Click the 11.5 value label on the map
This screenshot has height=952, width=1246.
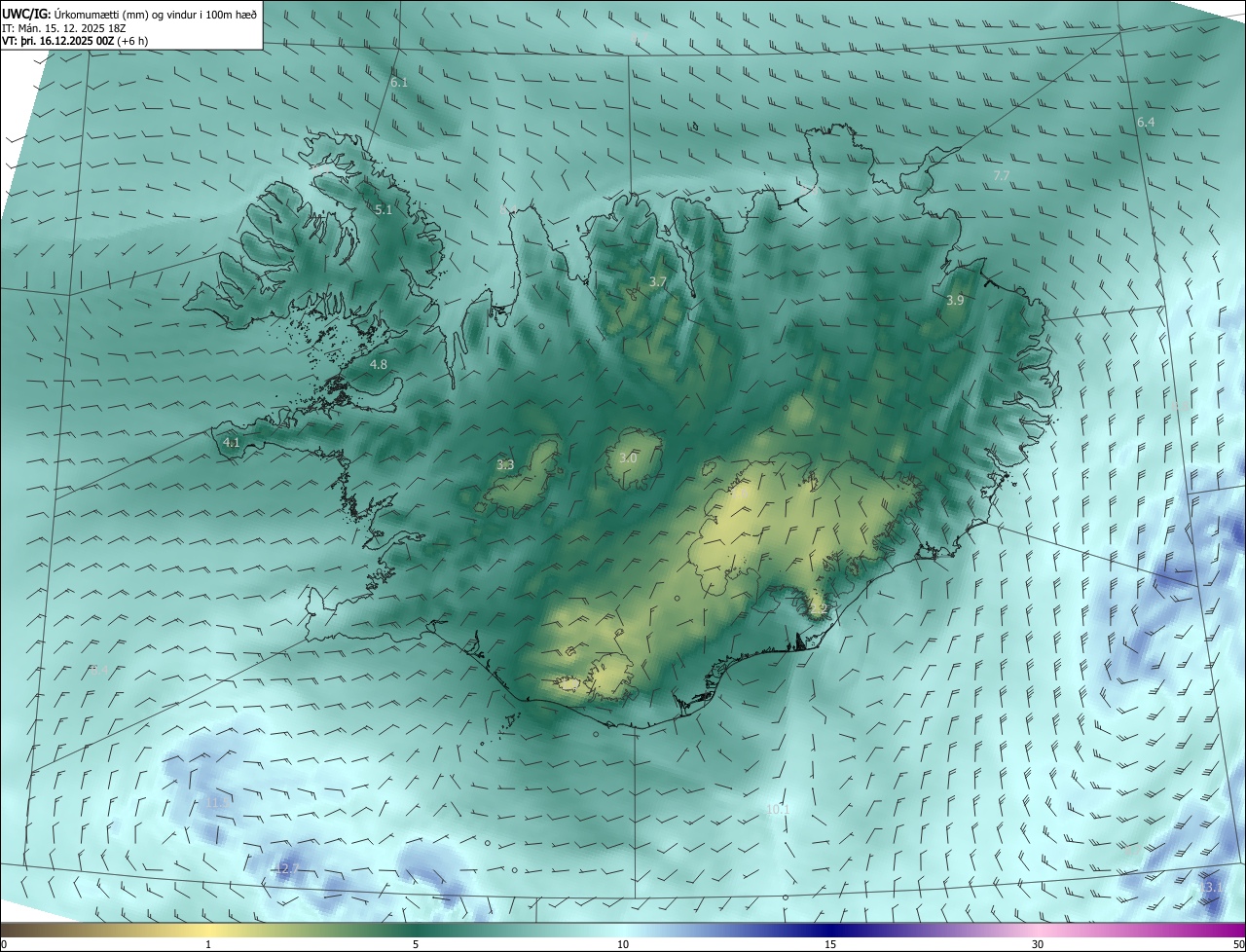pyautogui.click(x=216, y=801)
